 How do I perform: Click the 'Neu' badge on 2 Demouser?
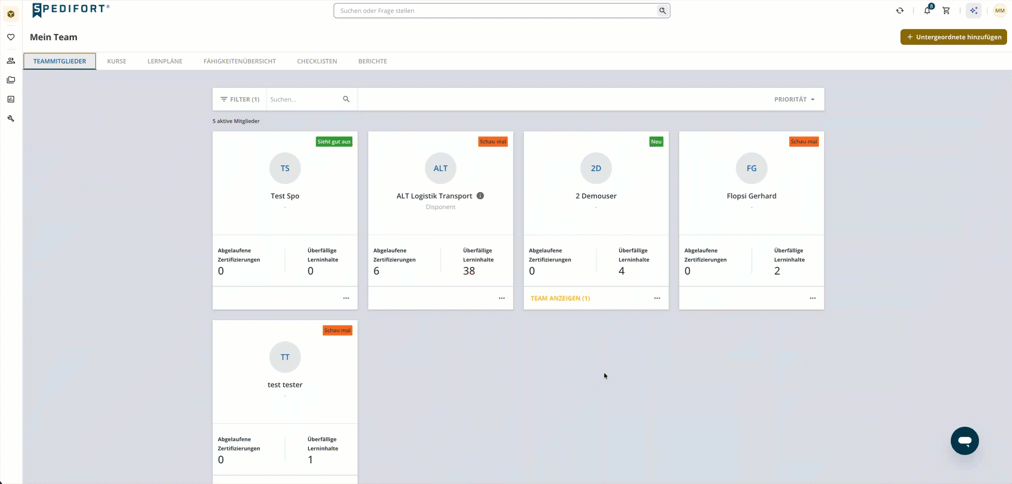[x=656, y=141]
